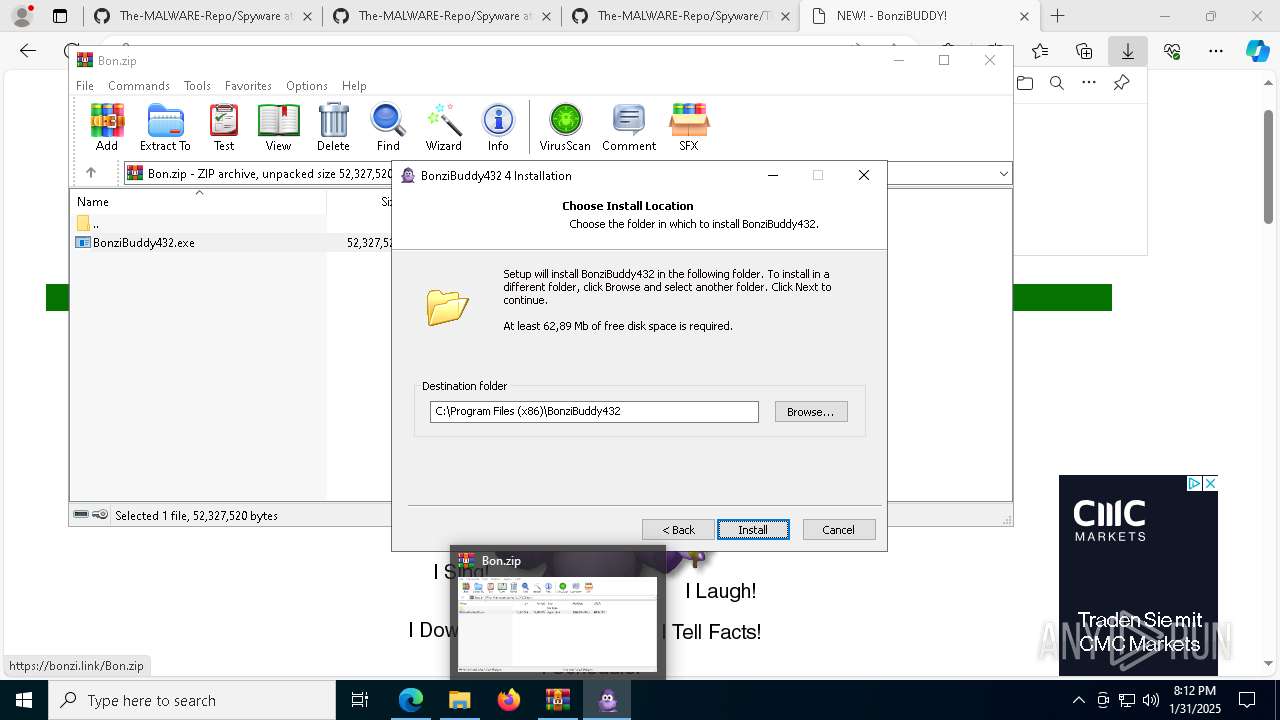Viewport: 1280px width, 720px height.
Task: Open Windows Start menu
Action: [x=24, y=700]
